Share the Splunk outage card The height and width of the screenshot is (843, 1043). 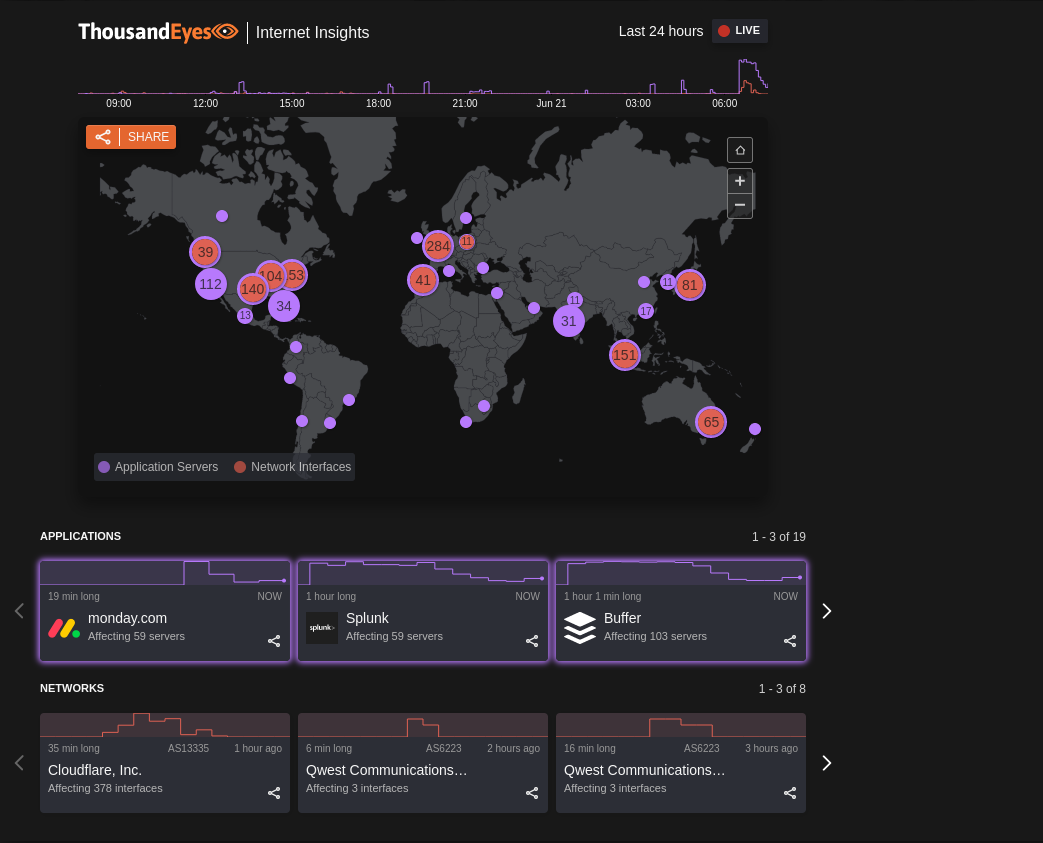[x=532, y=641]
